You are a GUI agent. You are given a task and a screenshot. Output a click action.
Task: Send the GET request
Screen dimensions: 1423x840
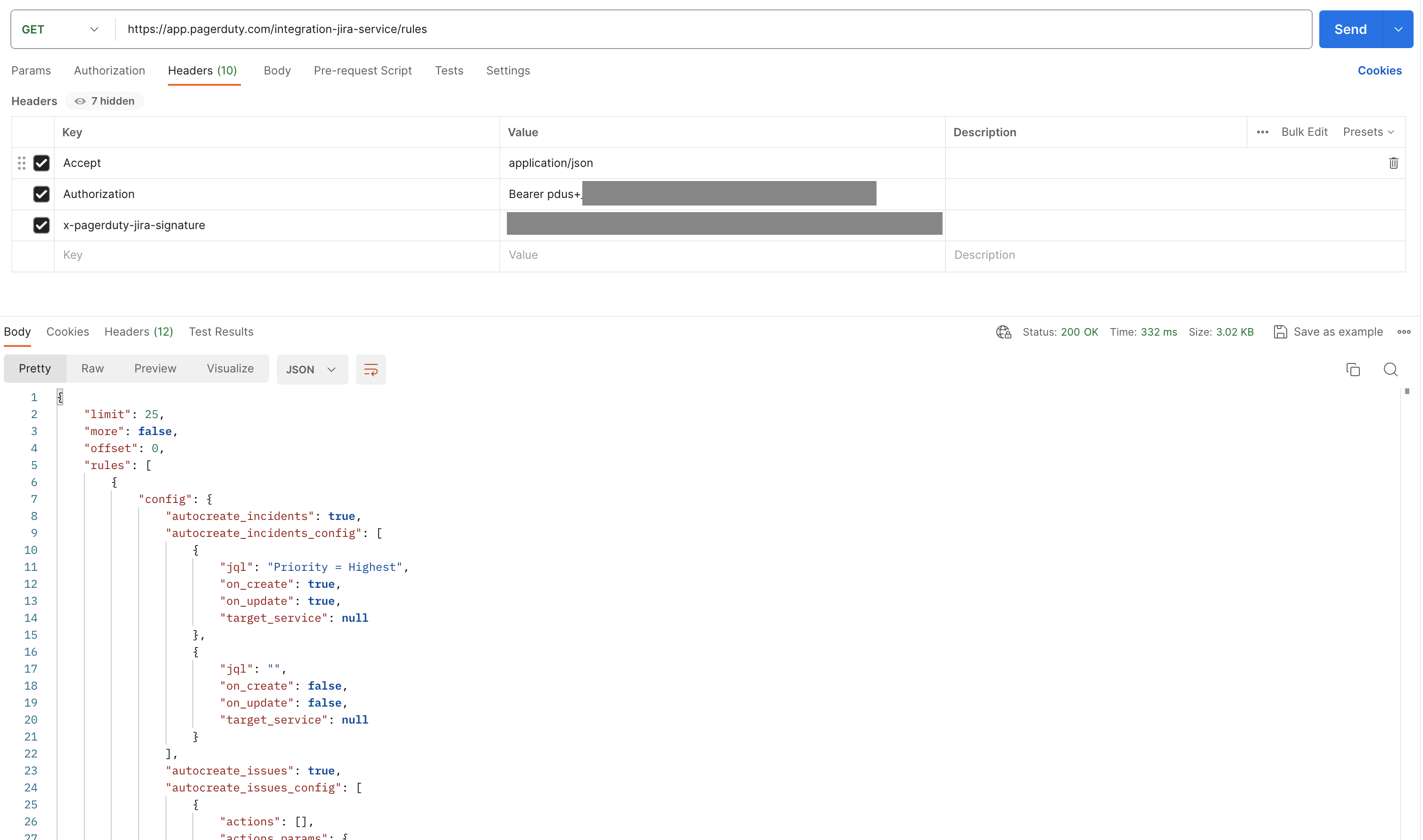[x=1350, y=29]
